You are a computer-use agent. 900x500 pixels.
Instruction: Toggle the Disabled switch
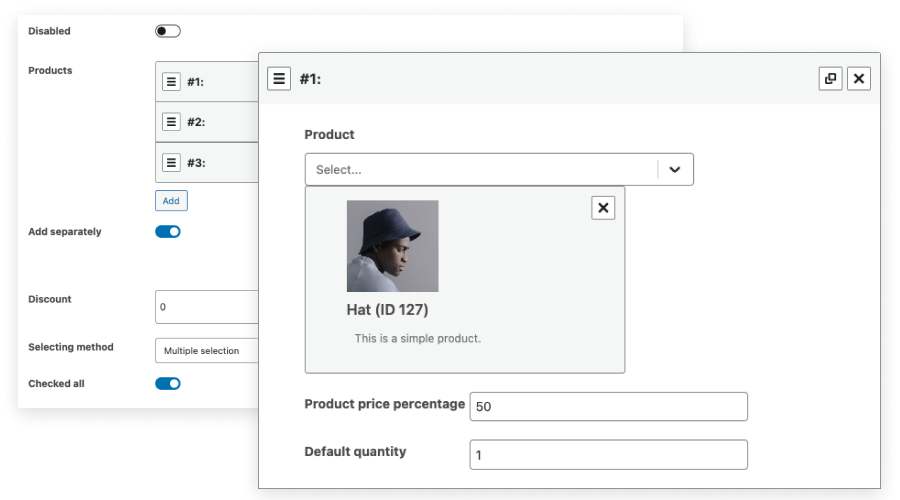click(168, 31)
